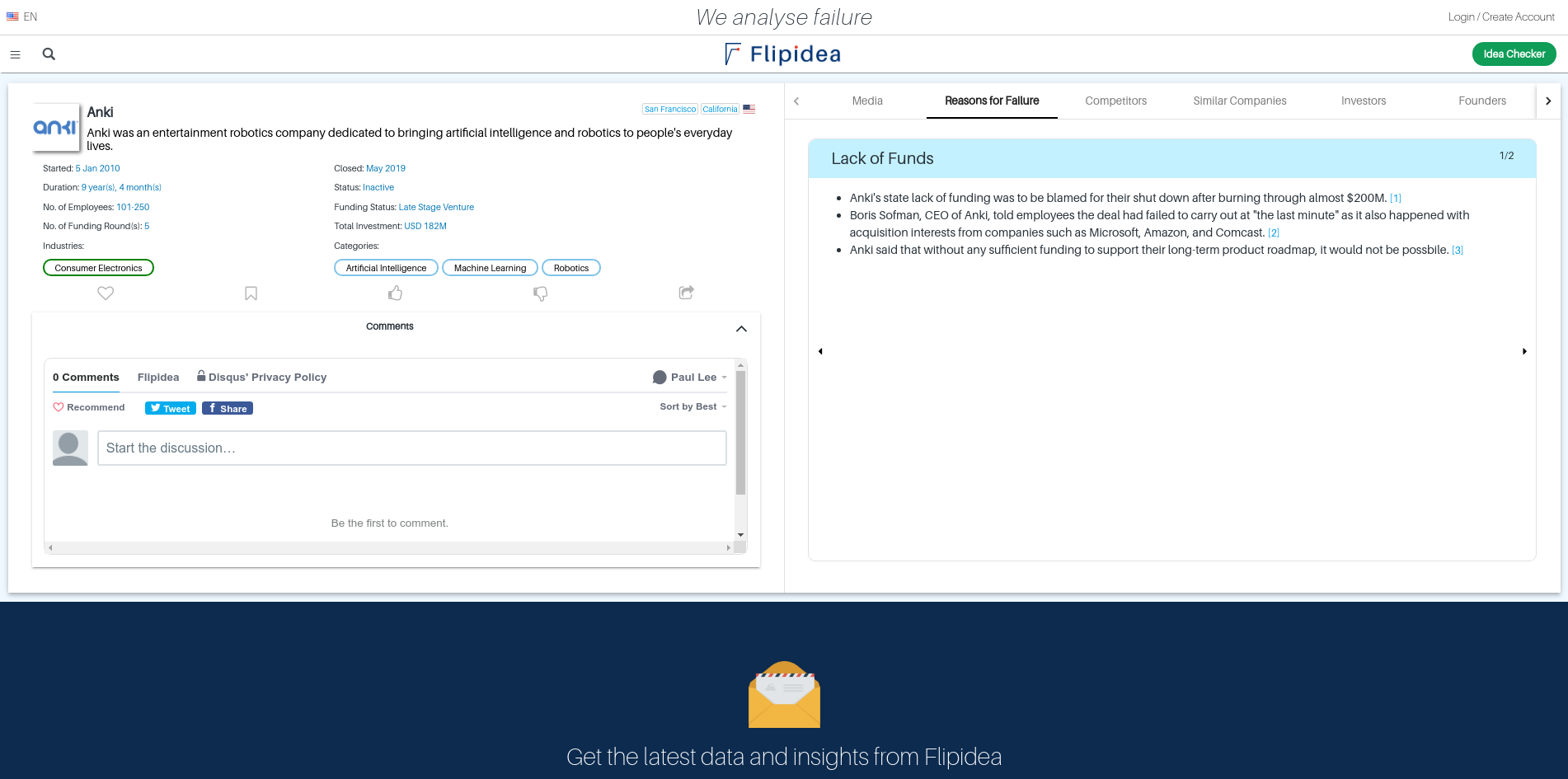Click the USD 182M total investment value
Viewport: 1568px width, 779px height.
click(425, 226)
